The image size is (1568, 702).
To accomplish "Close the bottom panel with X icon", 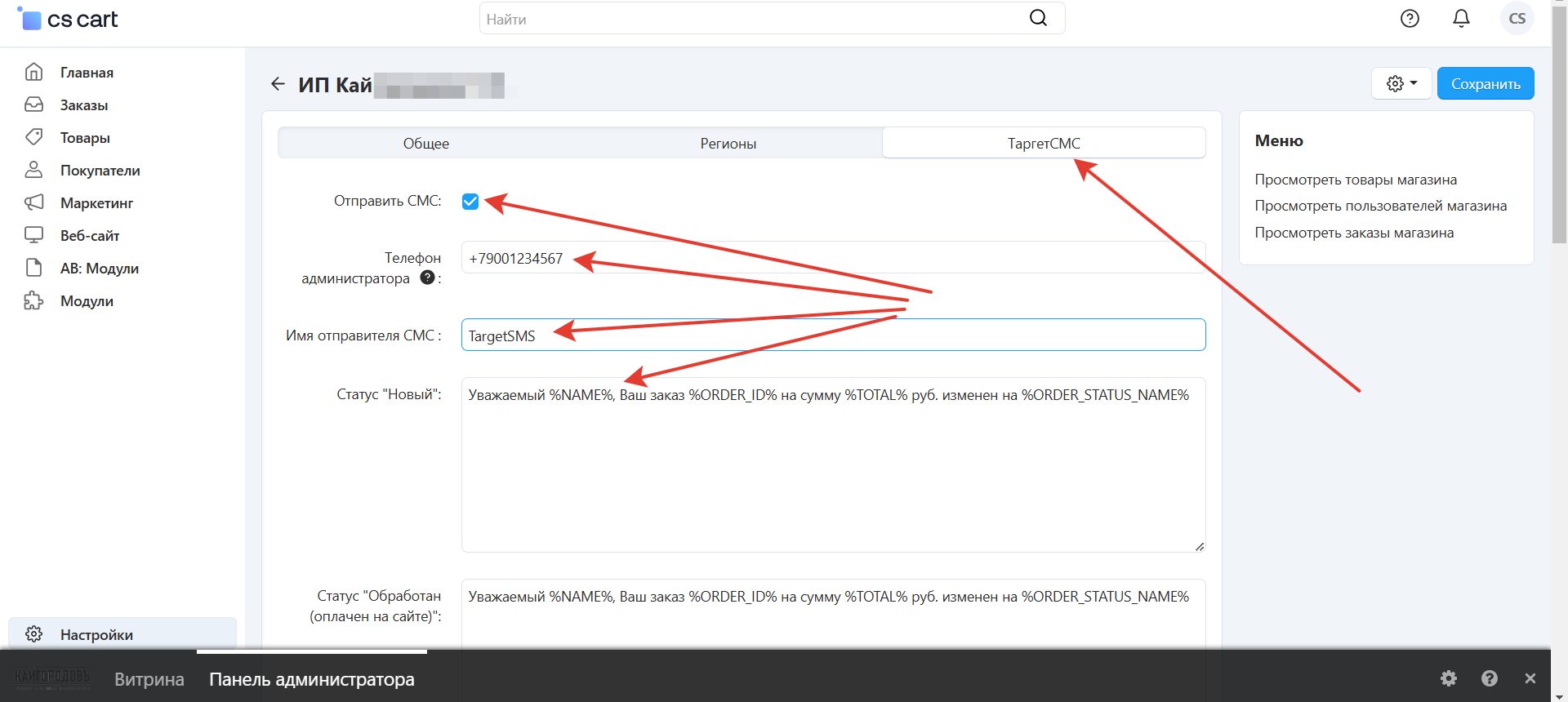I will point(1530,678).
